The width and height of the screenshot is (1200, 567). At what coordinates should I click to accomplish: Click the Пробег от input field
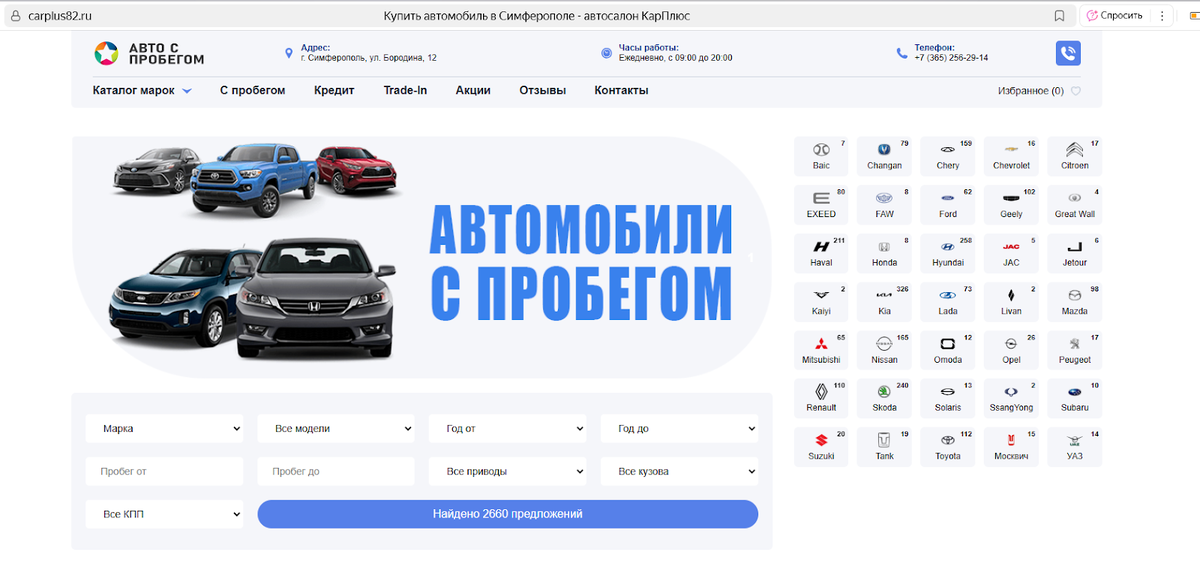click(164, 471)
